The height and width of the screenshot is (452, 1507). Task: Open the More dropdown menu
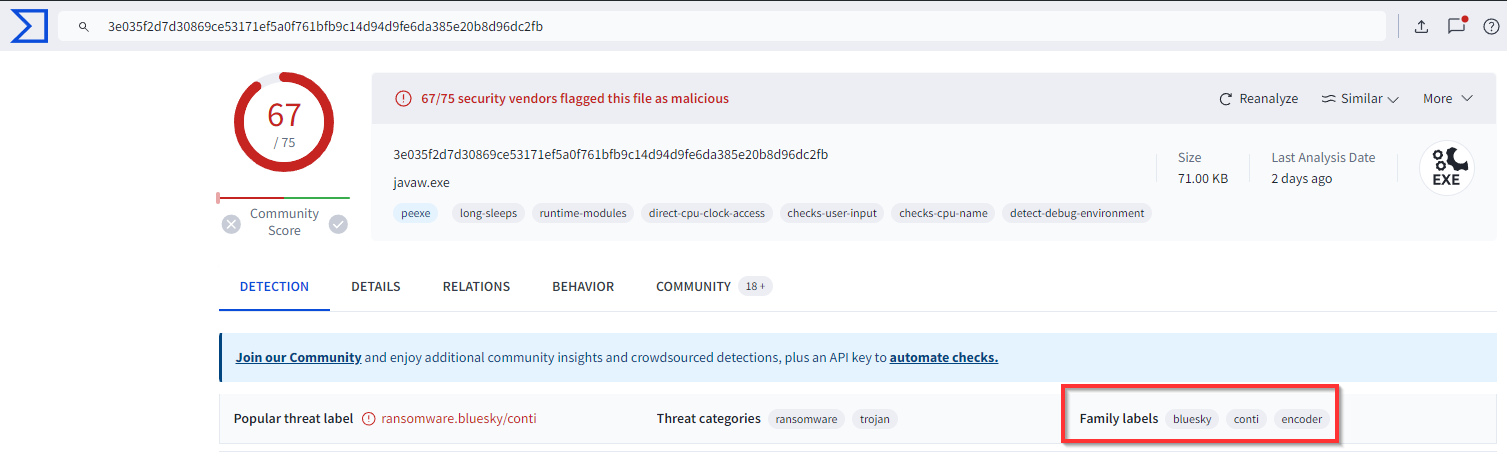(1447, 99)
